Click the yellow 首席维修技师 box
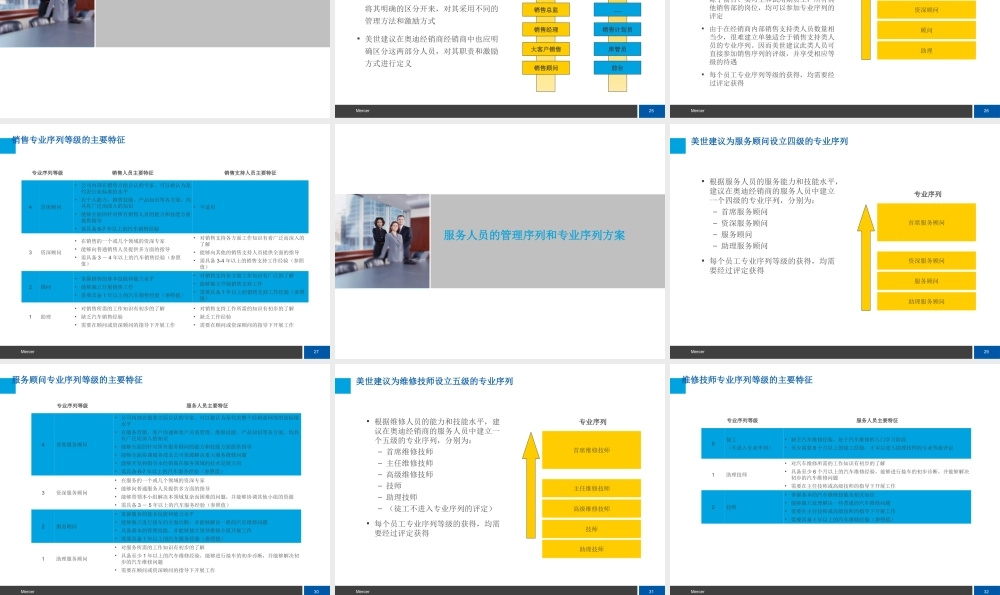The height and width of the screenshot is (595, 1000). point(591,450)
